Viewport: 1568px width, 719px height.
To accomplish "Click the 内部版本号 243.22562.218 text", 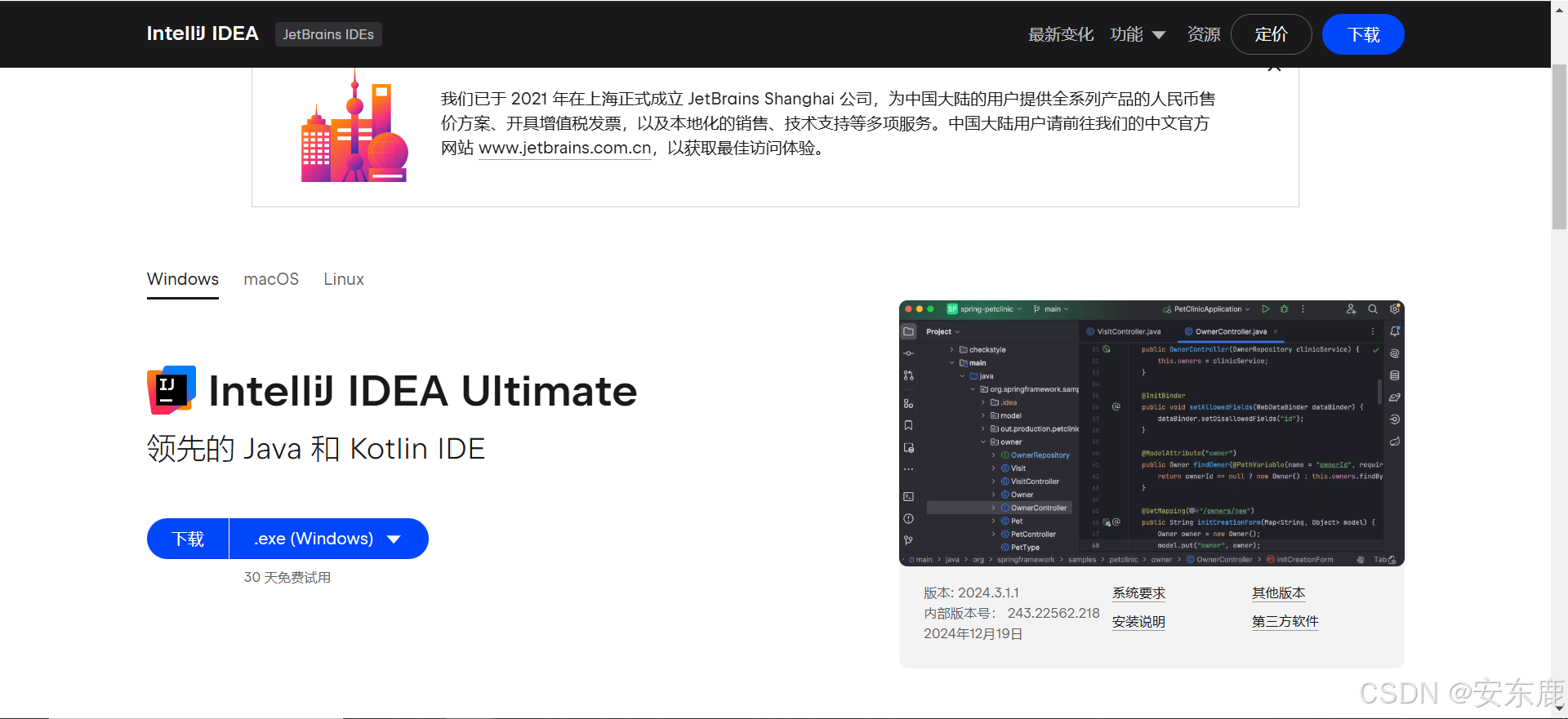I will point(1012,613).
